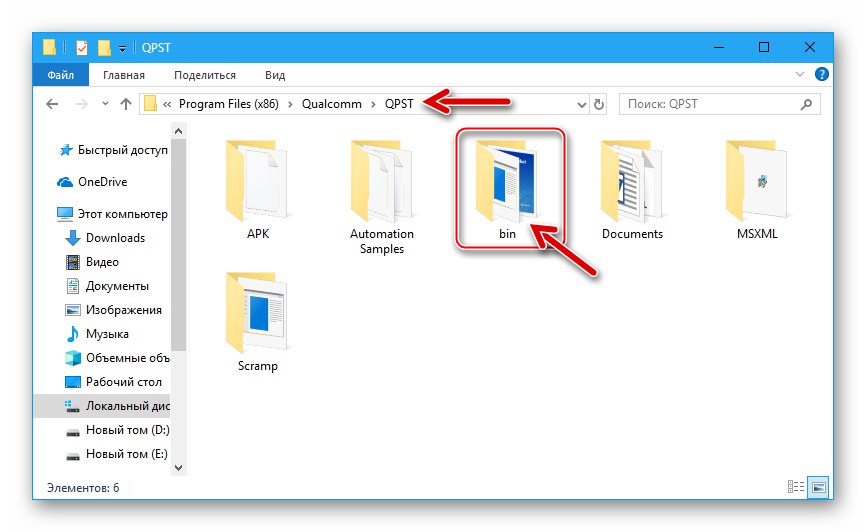Minimize the QPST Explorer window
The image size is (866, 532).
click(719, 48)
